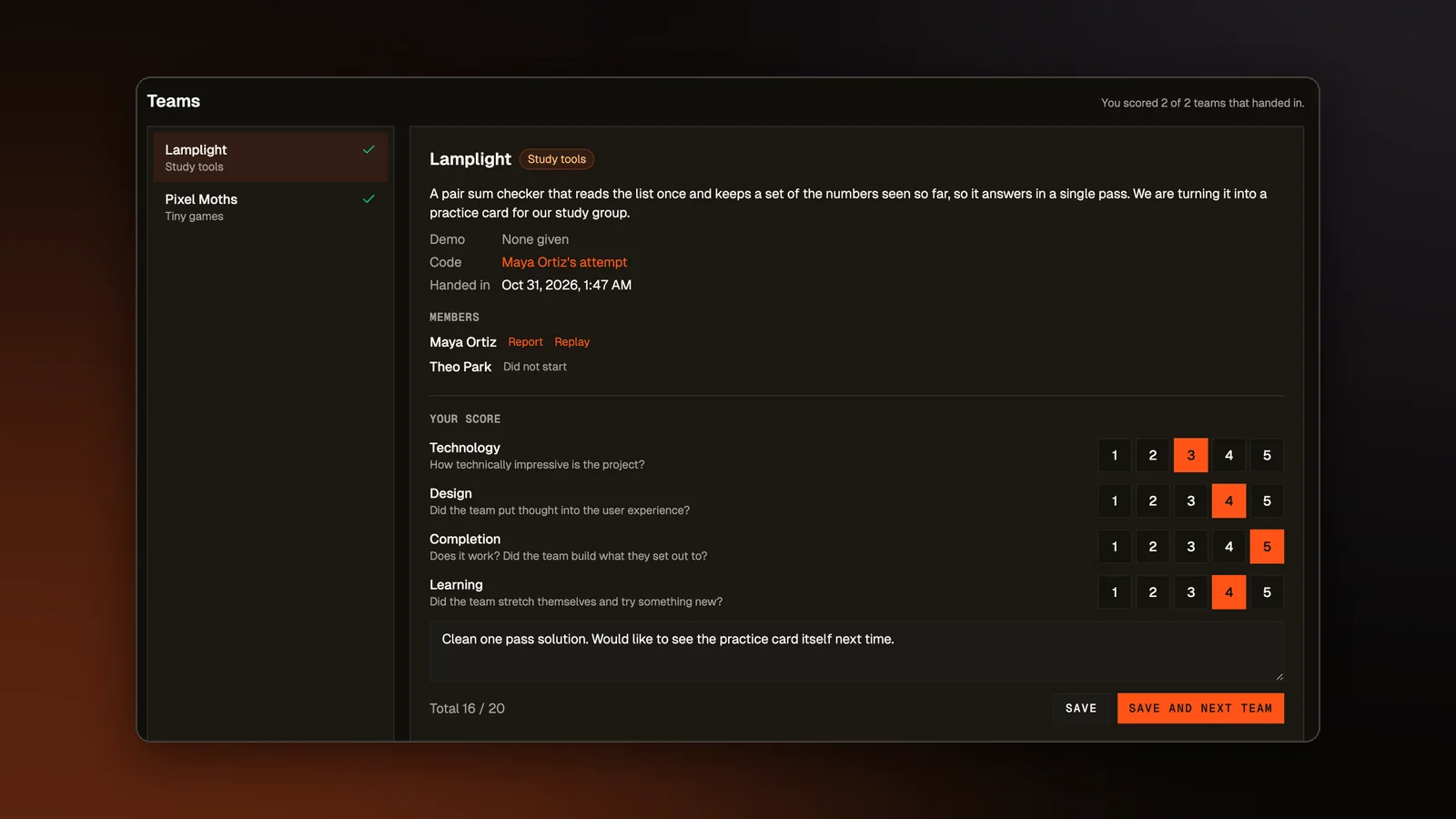The height and width of the screenshot is (819, 1456).
Task: Click the textarea resize handle corner
Action: coord(1279,676)
